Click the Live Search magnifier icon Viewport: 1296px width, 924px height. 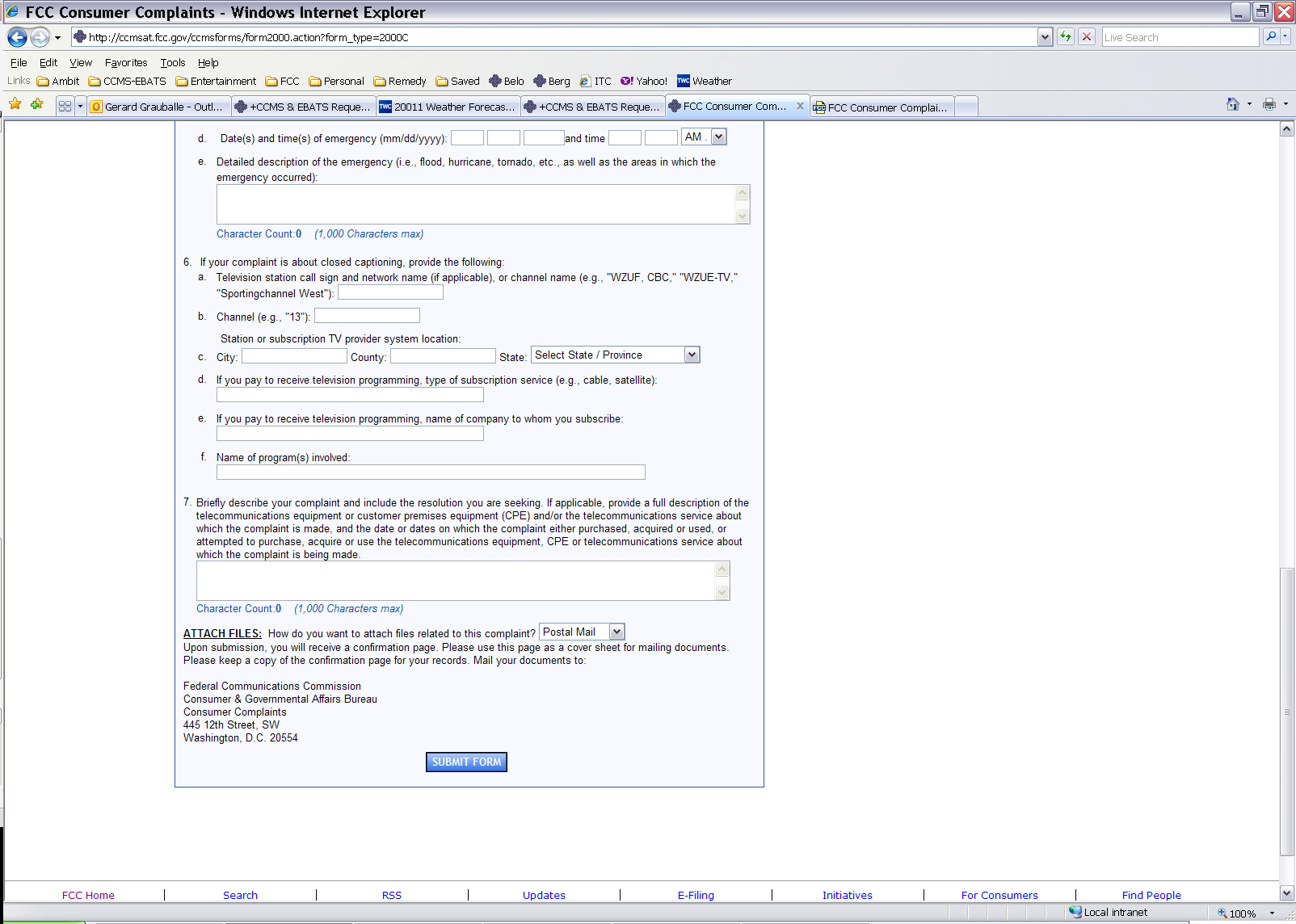point(1271,37)
